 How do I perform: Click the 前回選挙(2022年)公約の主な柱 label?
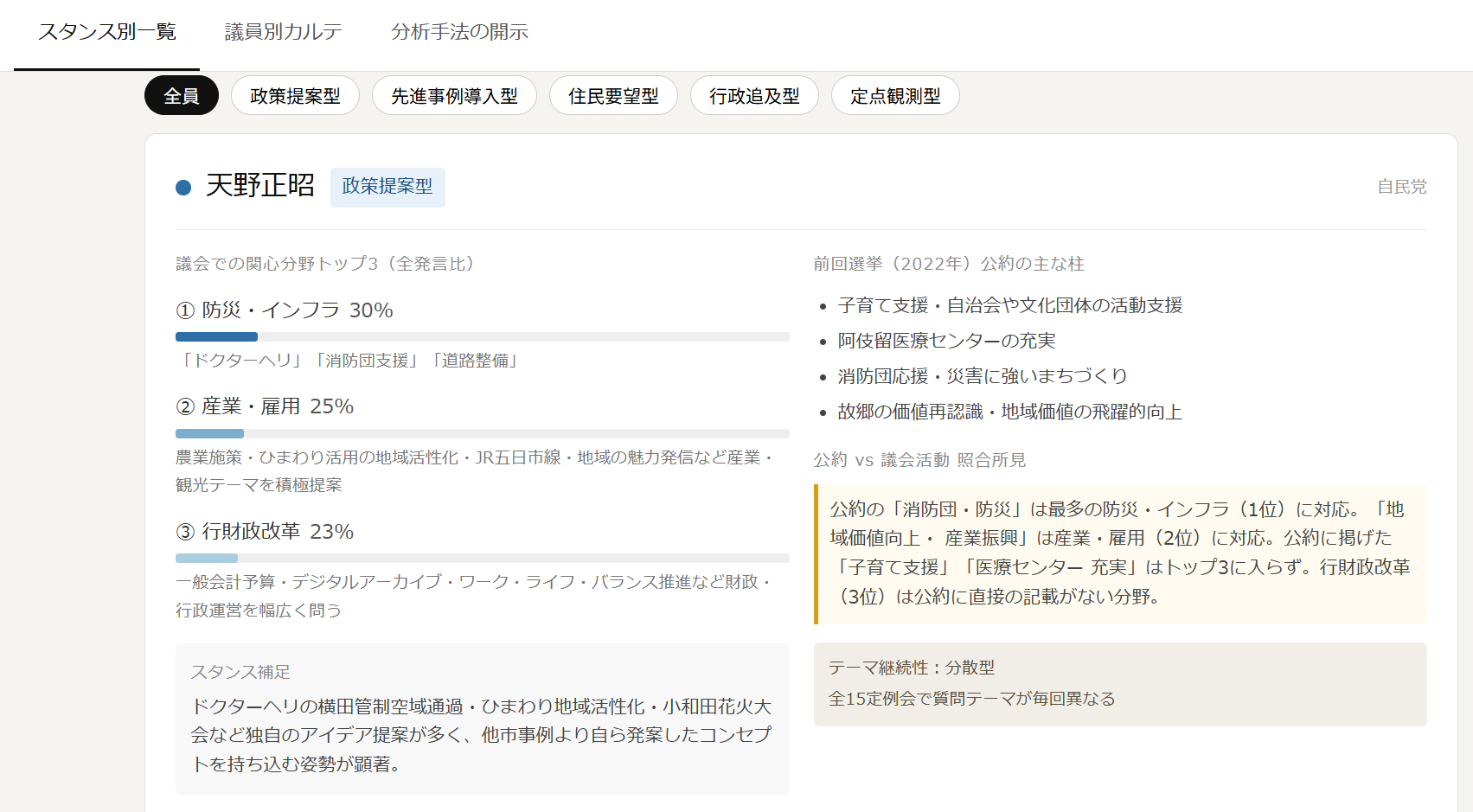tap(949, 264)
